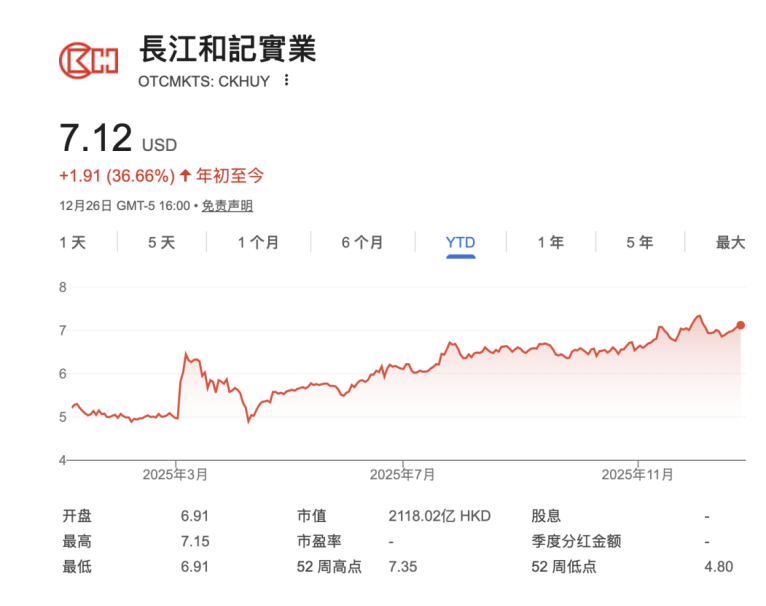Click the red endpoint dot on chart
Viewport: 766px width, 606px height.
pos(740,325)
